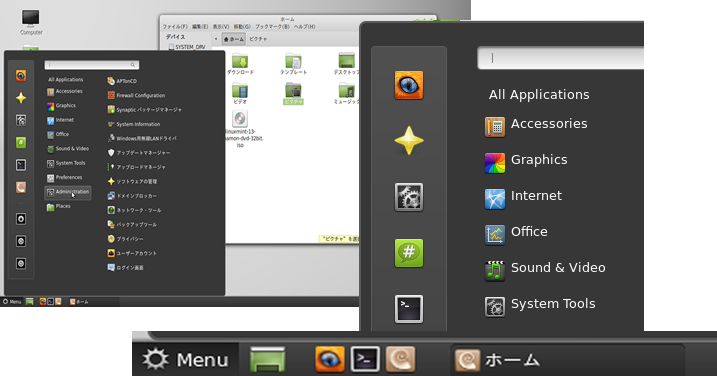
Task: Launch APTonCD from the application list
Action: [122, 81]
